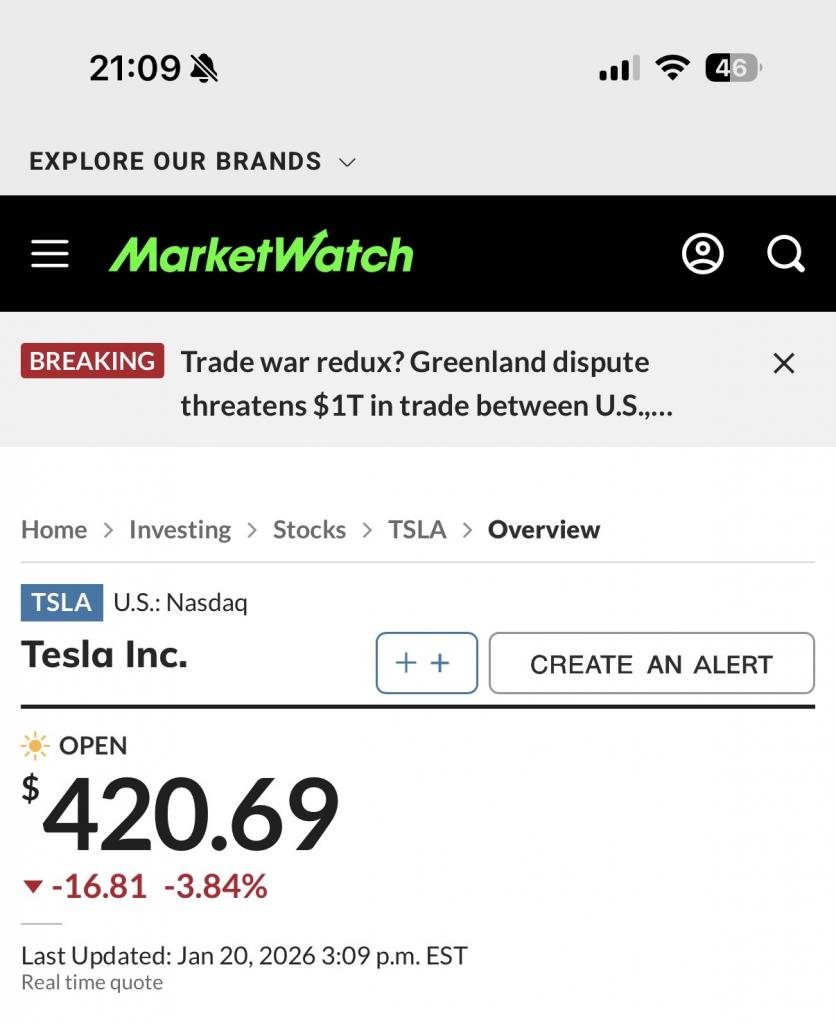This screenshot has width=836, height=1024.
Task: Click the MarketWatch logo
Action: pos(261,253)
